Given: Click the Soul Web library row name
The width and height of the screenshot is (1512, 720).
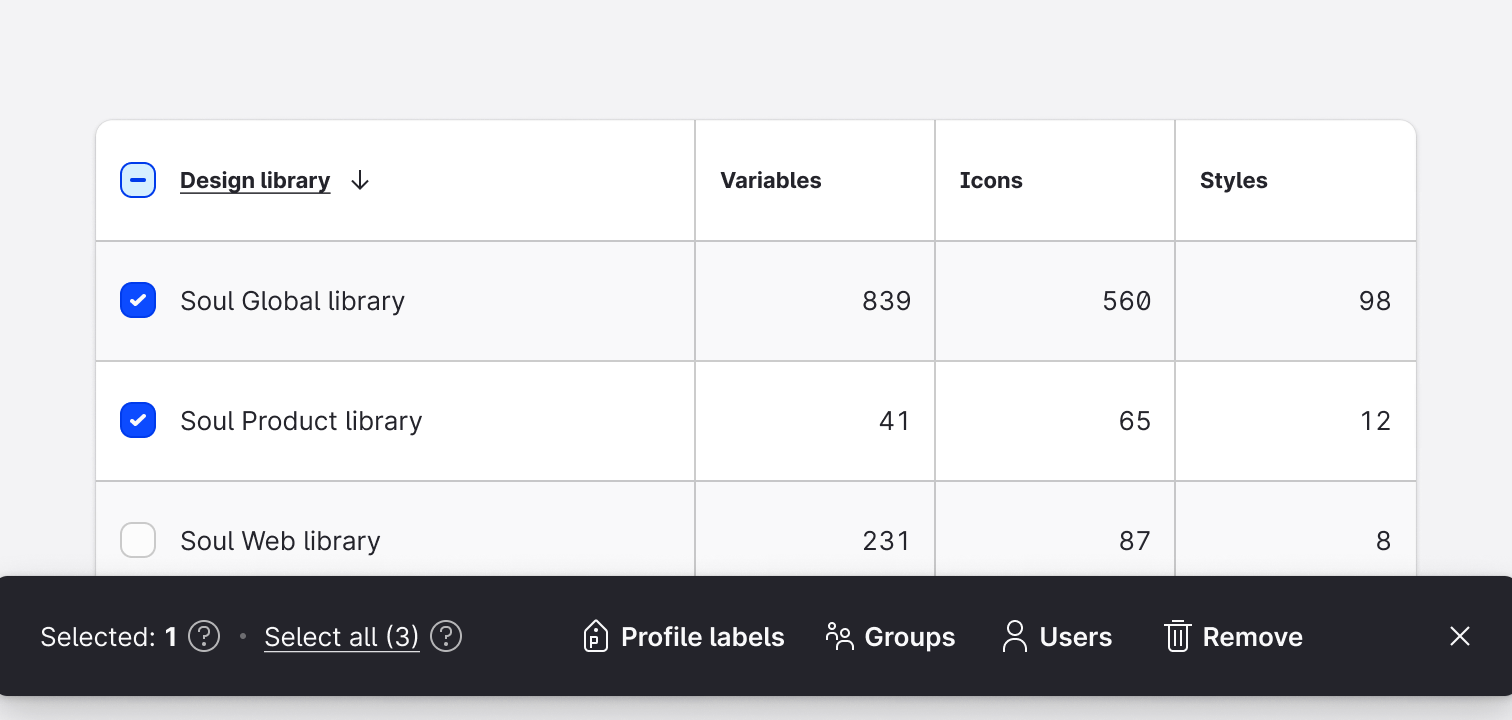Looking at the screenshot, I should tap(280, 540).
